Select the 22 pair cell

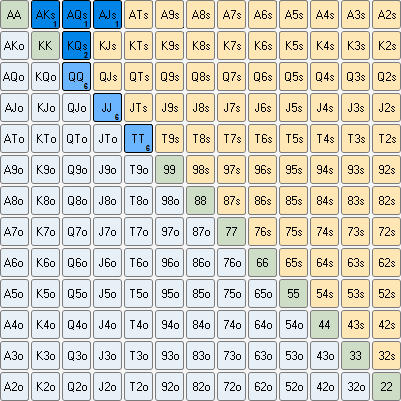[x=387, y=387]
